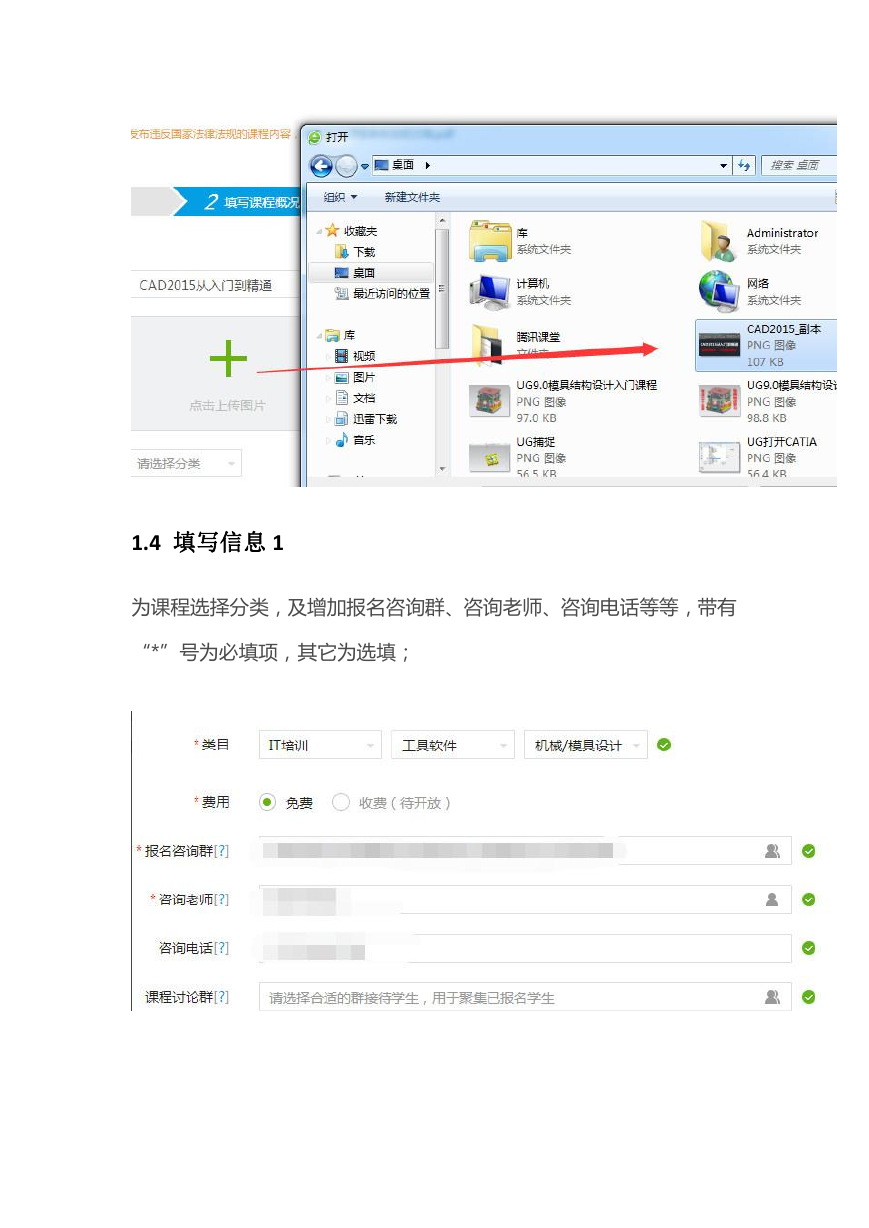Select the 库 system folder icon
The height and width of the screenshot is (1228, 869).
[490, 241]
